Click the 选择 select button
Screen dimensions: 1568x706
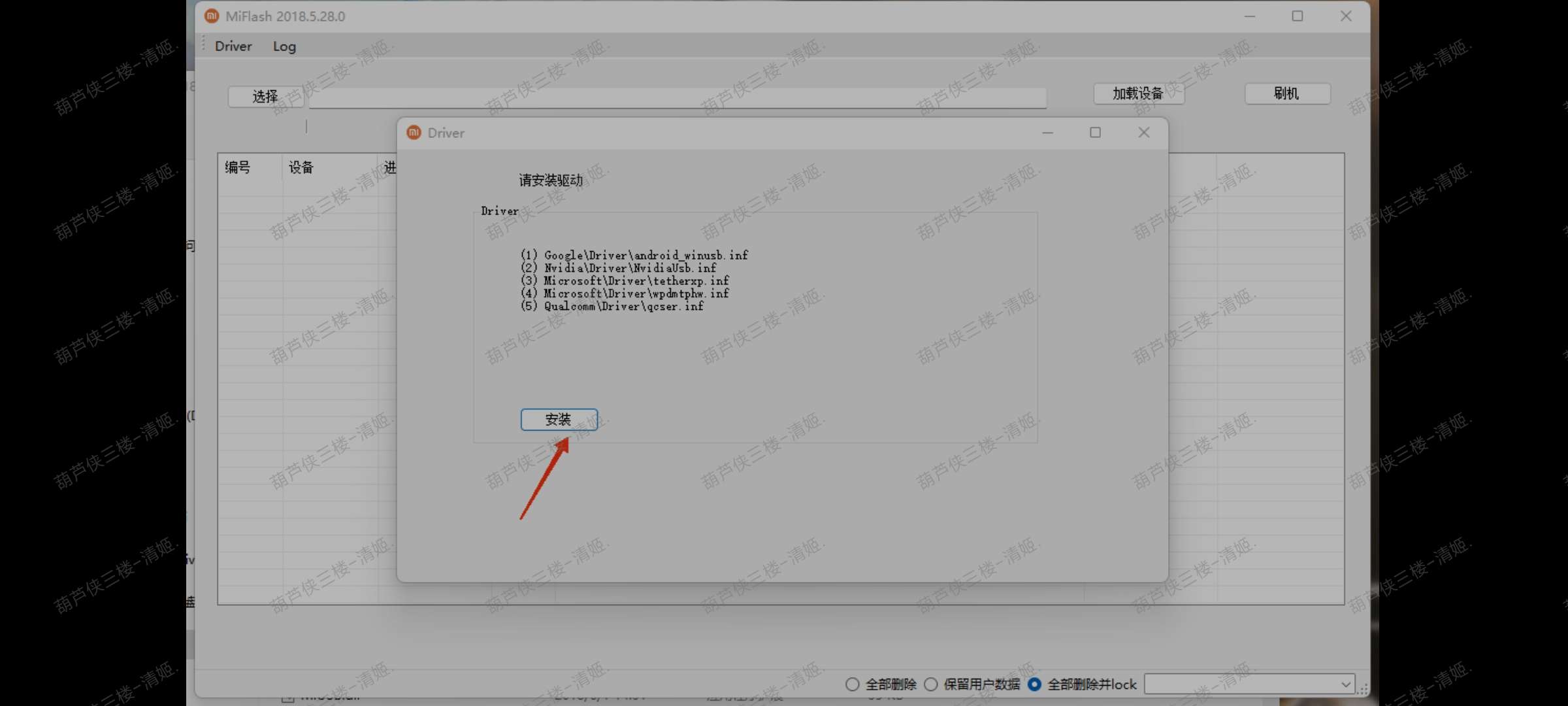tap(265, 97)
